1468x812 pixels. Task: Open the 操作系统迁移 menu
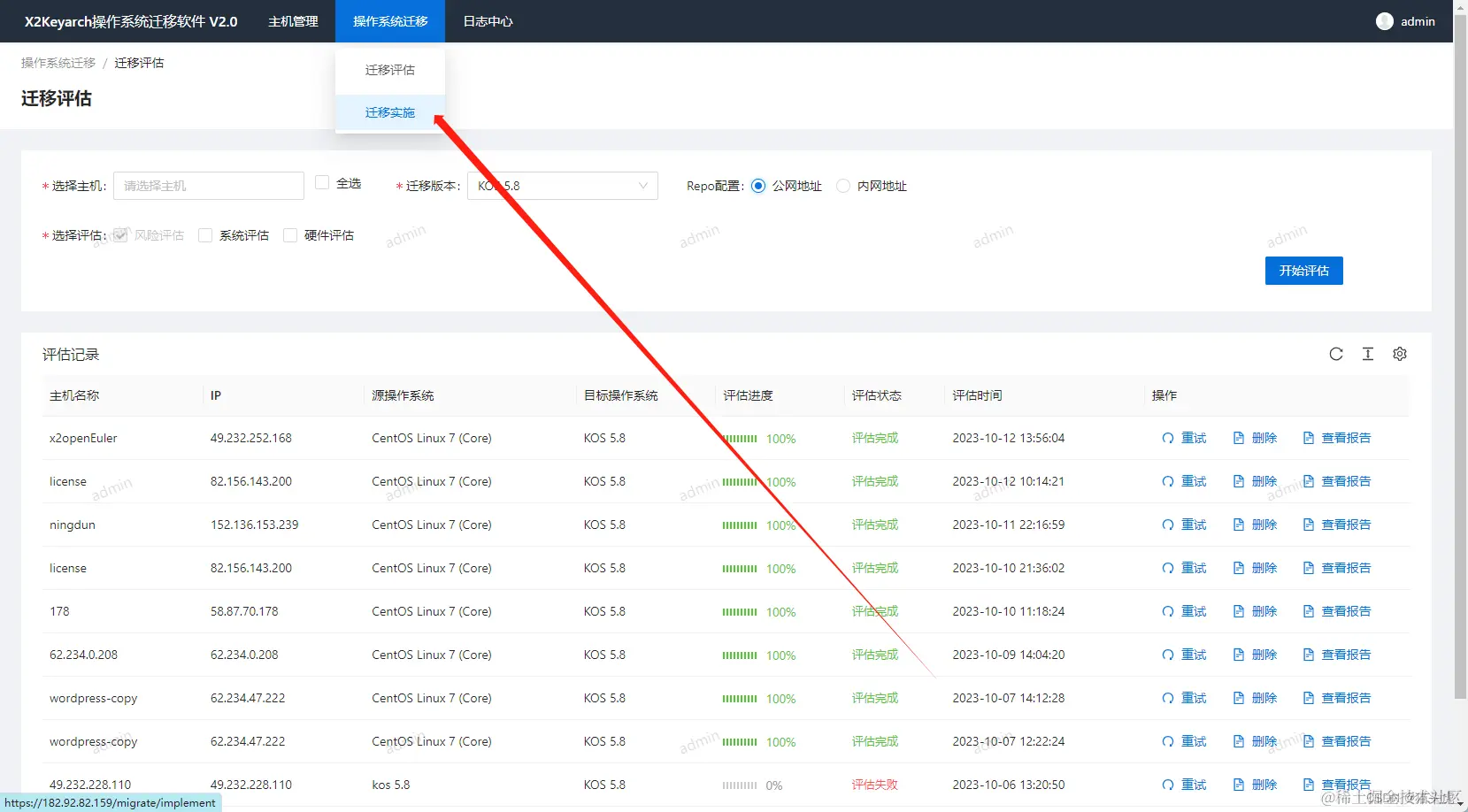[x=390, y=21]
